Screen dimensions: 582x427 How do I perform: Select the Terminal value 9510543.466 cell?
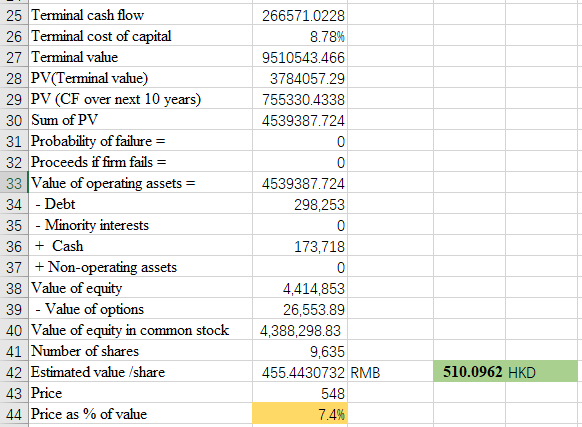click(300, 58)
